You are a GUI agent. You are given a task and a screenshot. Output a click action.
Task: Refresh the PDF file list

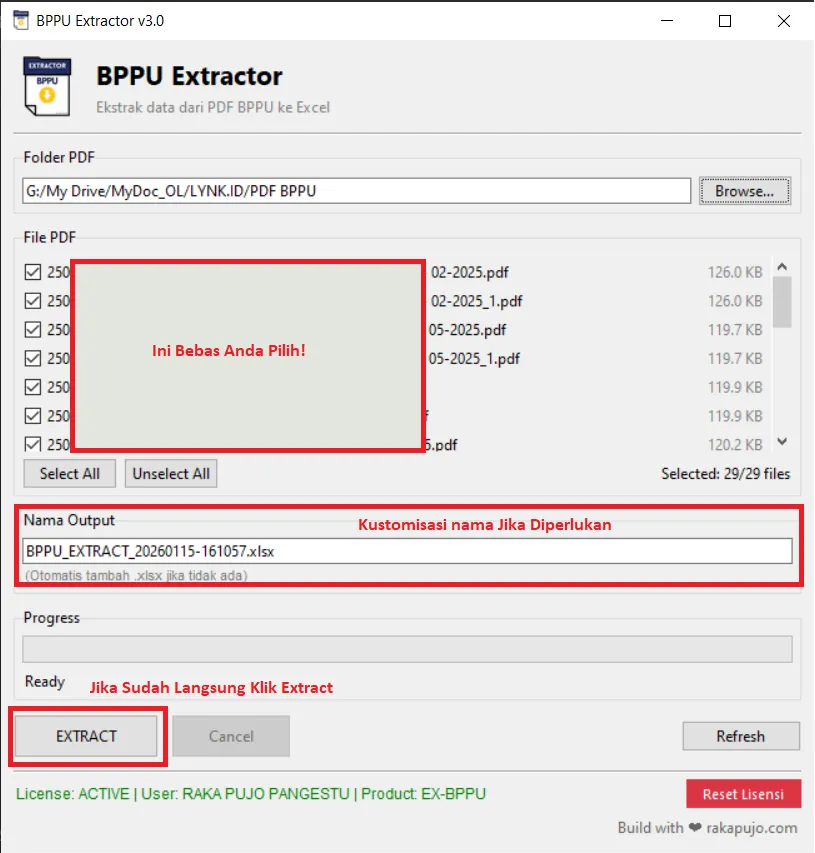pyautogui.click(x=740, y=736)
